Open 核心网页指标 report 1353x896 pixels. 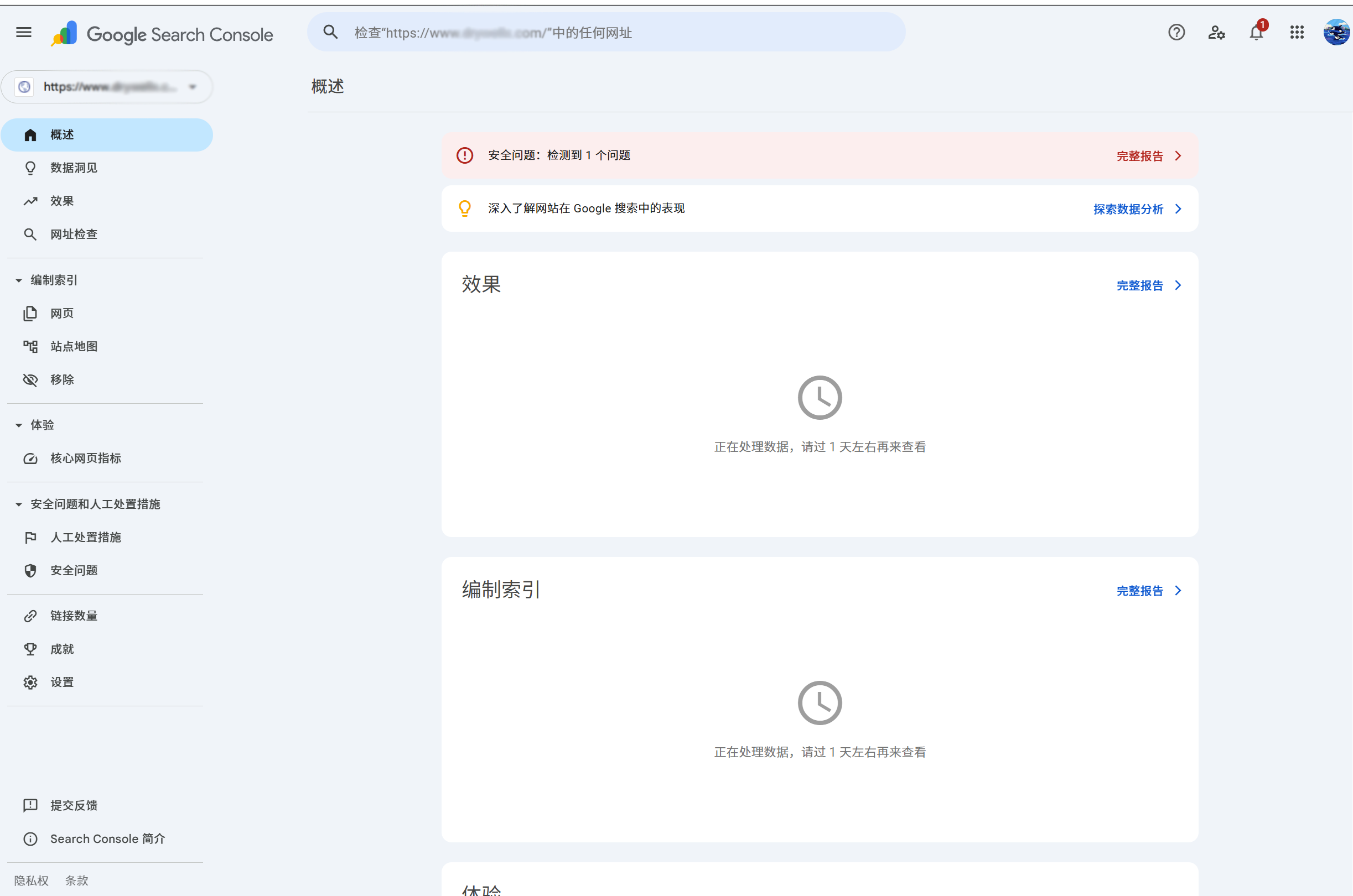click(x=86, y=459)
